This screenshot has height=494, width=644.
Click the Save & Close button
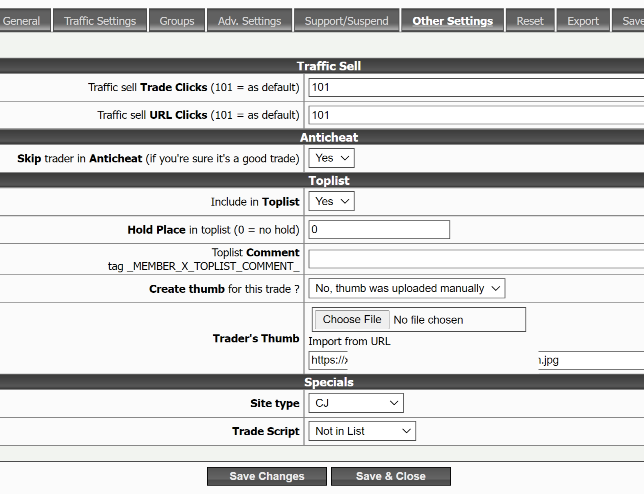point(391,476)
